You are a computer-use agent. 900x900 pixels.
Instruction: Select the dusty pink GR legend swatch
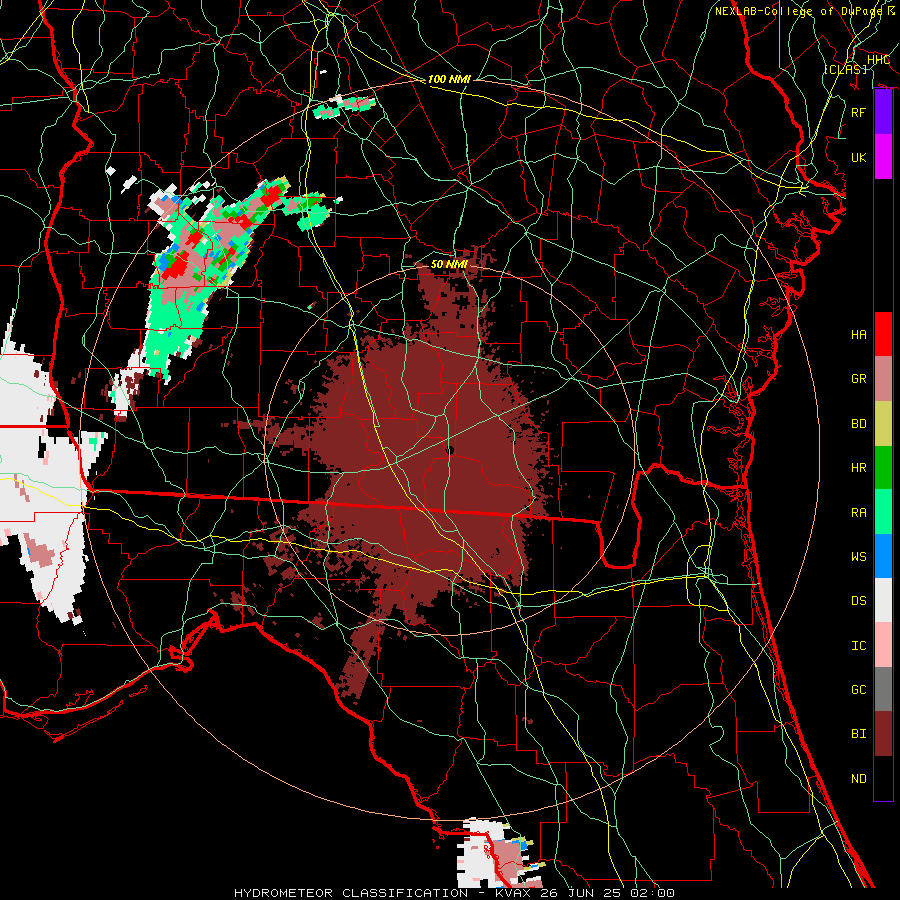[883, 378]
